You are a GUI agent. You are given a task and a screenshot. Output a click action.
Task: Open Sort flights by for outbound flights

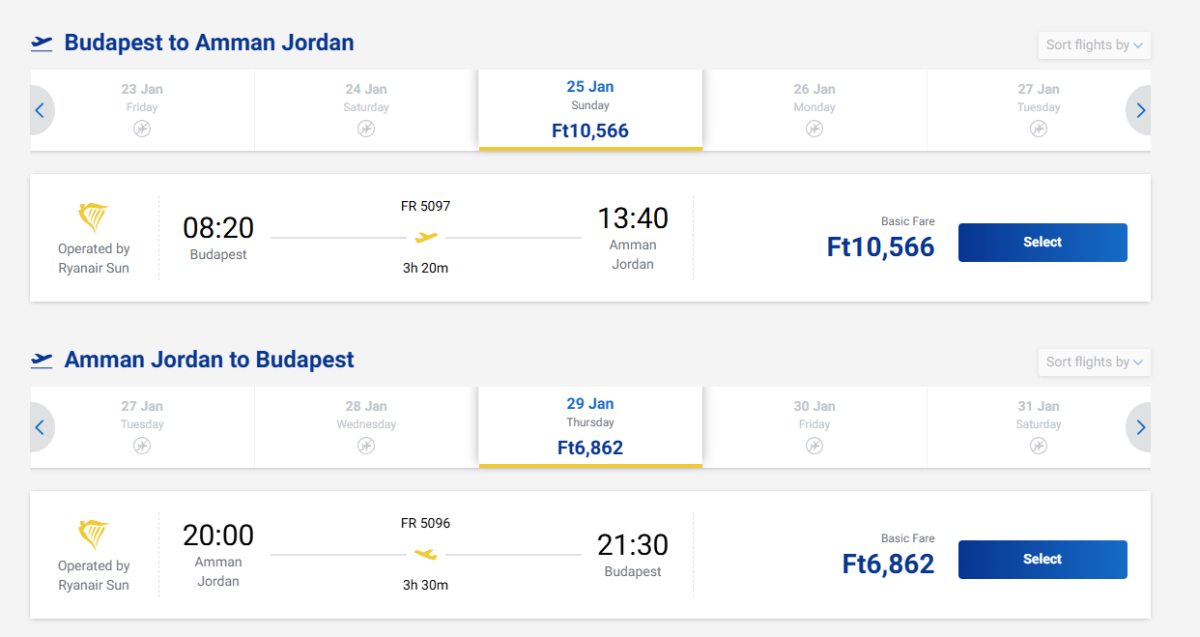pos(1094,45)
